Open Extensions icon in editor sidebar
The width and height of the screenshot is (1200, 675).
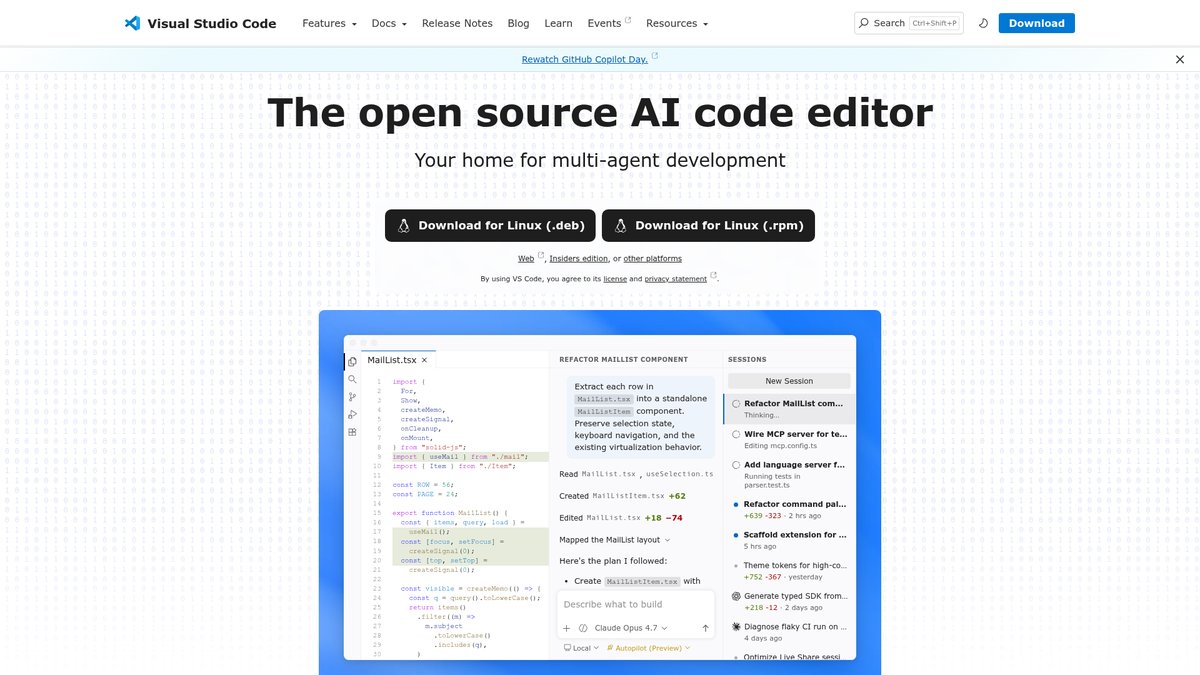(x=352, y=432)
